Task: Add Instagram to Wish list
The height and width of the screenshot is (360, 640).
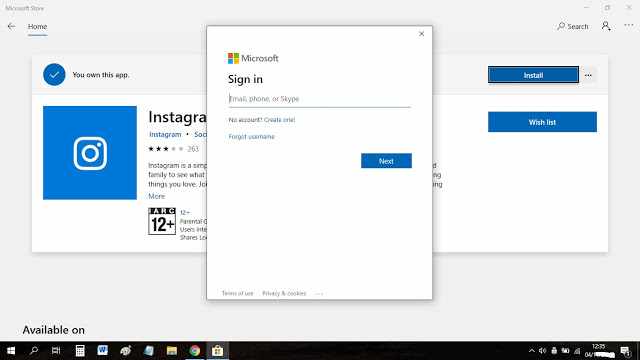Action: tap(542, 122)
